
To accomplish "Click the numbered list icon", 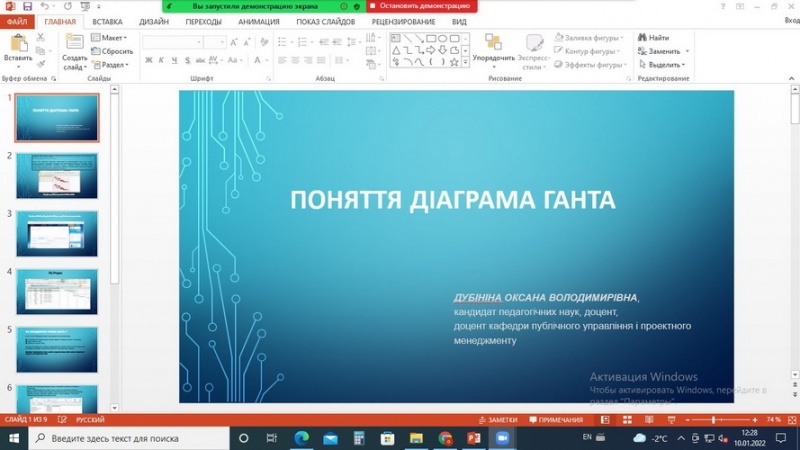I will click(302, 42).
